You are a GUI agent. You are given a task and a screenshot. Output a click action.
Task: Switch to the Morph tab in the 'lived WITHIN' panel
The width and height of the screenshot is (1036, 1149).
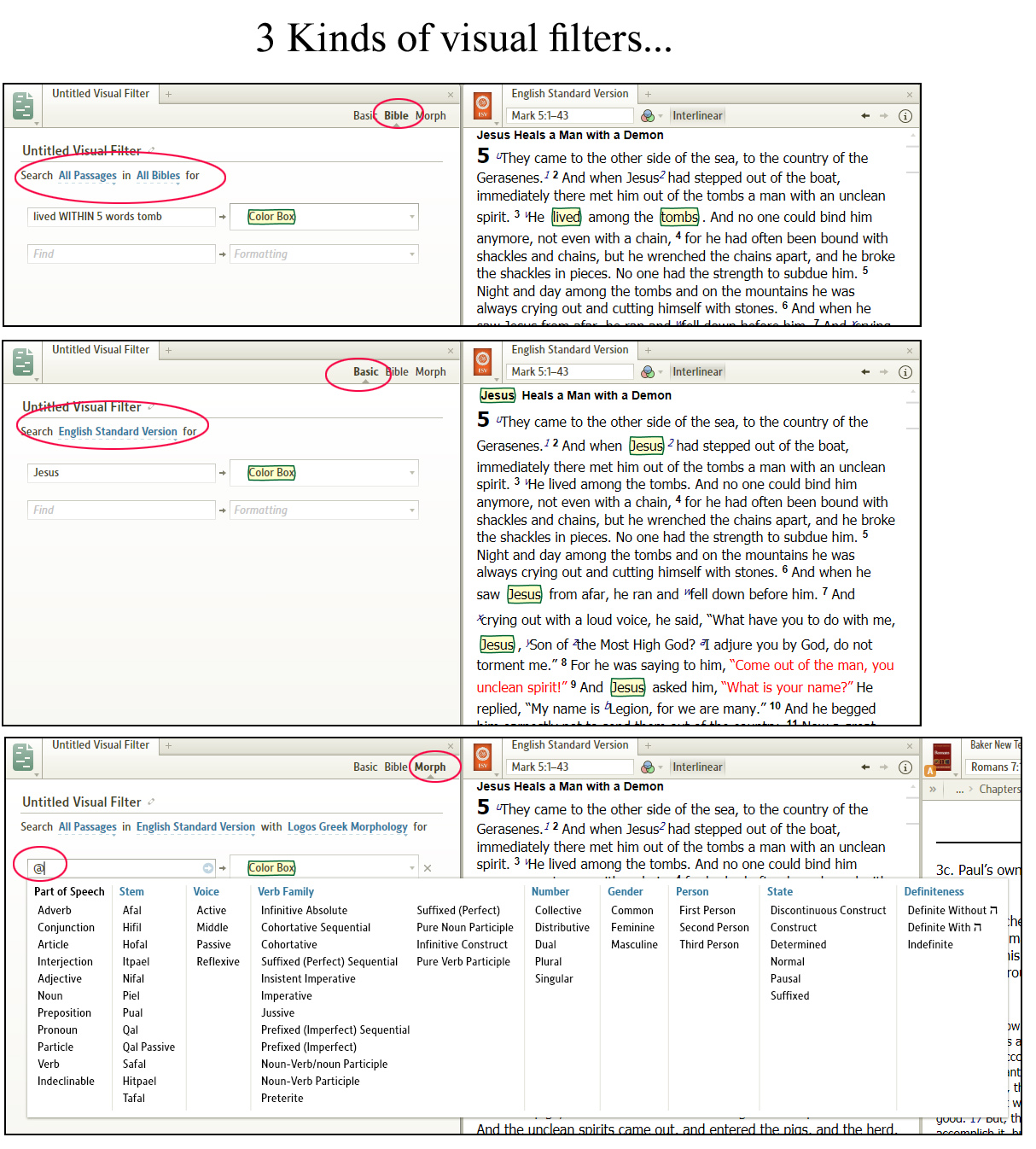pyautogui.click(x=431, y=116)
